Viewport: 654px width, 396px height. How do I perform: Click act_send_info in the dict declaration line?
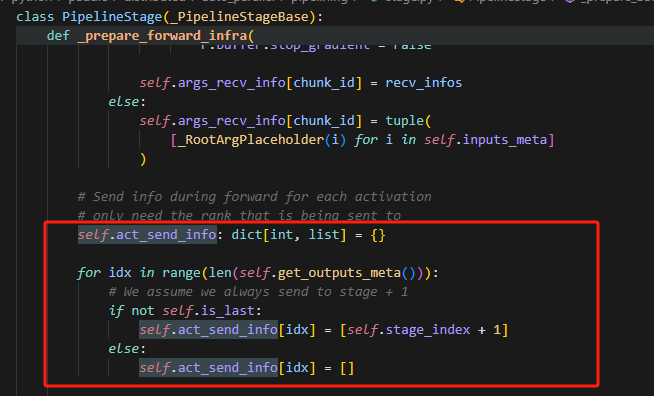click(x=166, y=235)
